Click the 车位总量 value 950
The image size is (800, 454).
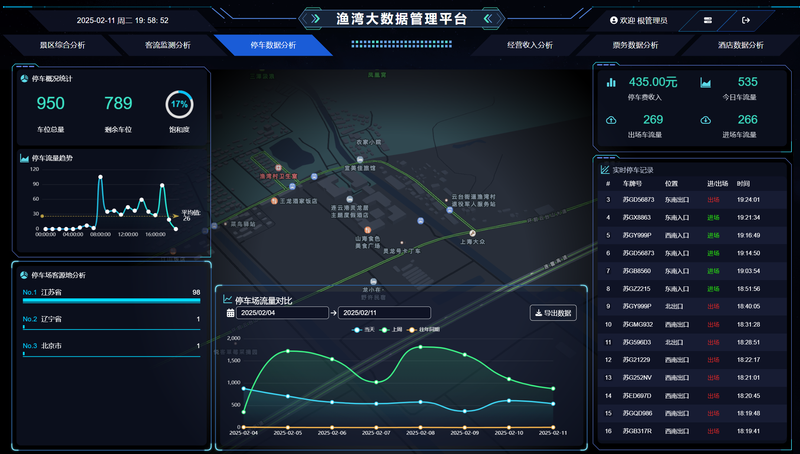point(51,104)
